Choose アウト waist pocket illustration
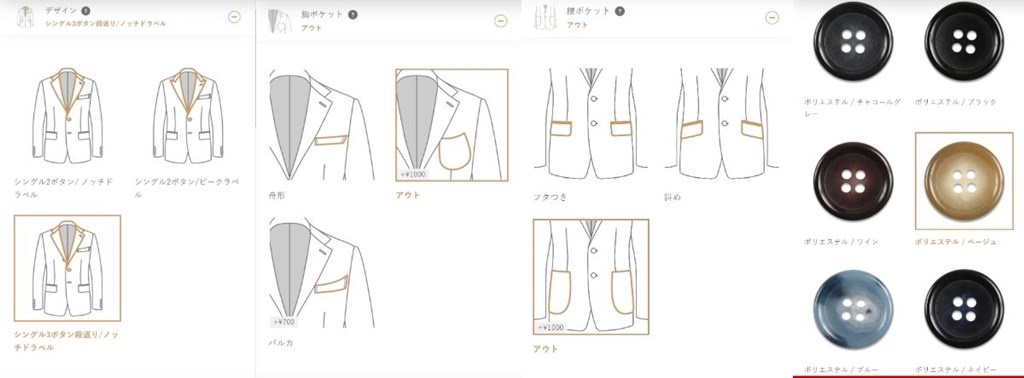Screen dimensions: 1024x378 [591, 277]
